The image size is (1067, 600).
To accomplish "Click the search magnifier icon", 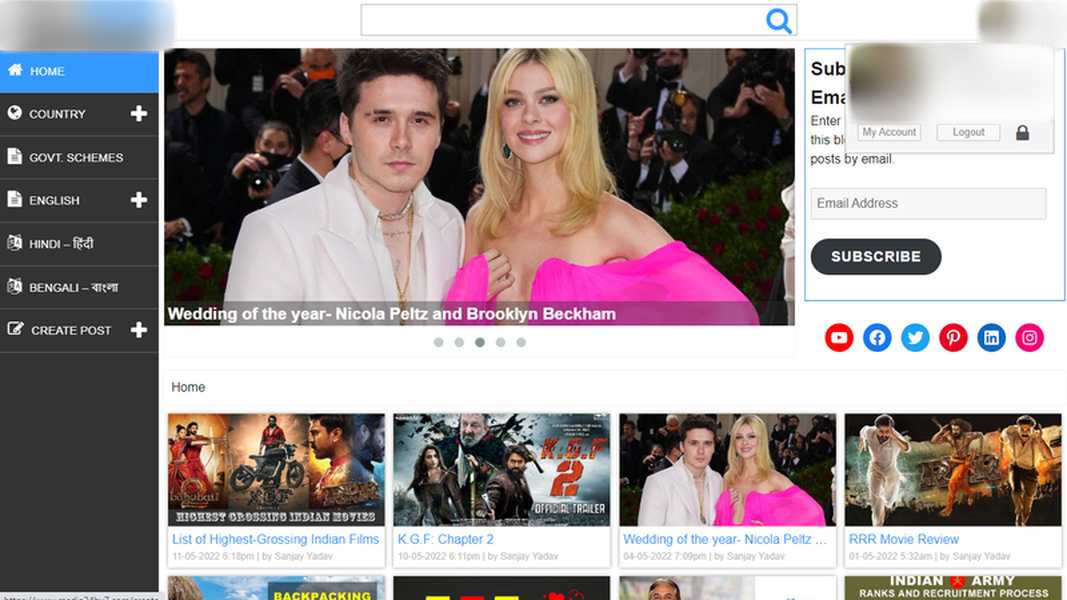I will (778, 20).
